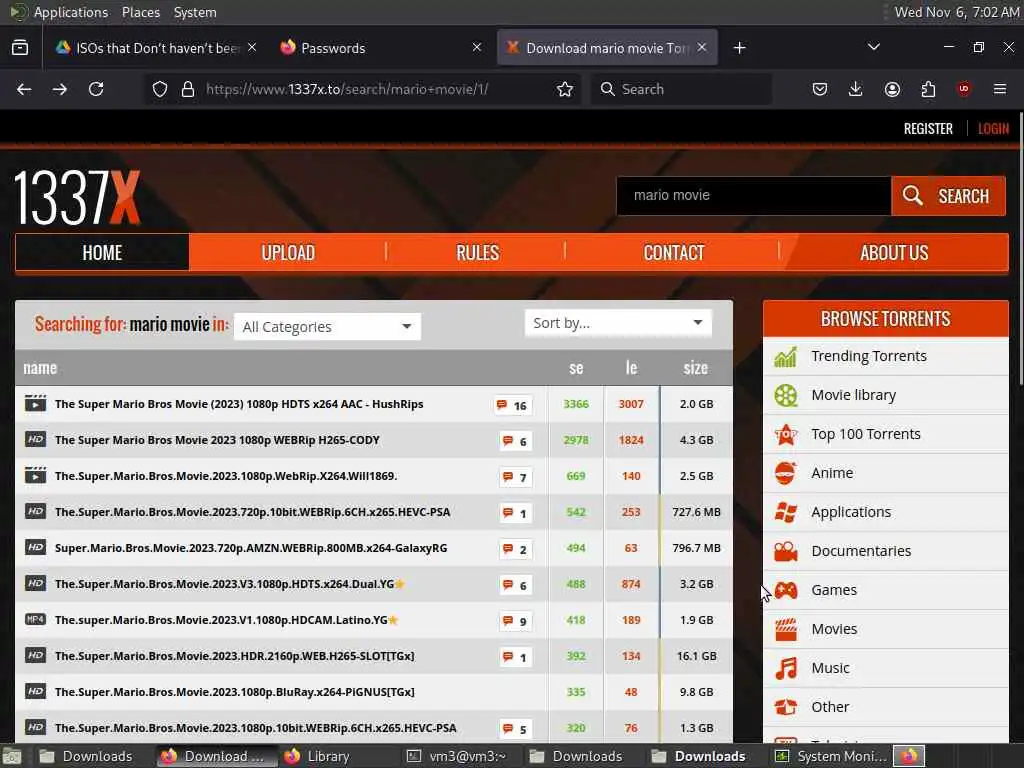
Task: Expand the list all tabs chevron
Action: point(874,47)
